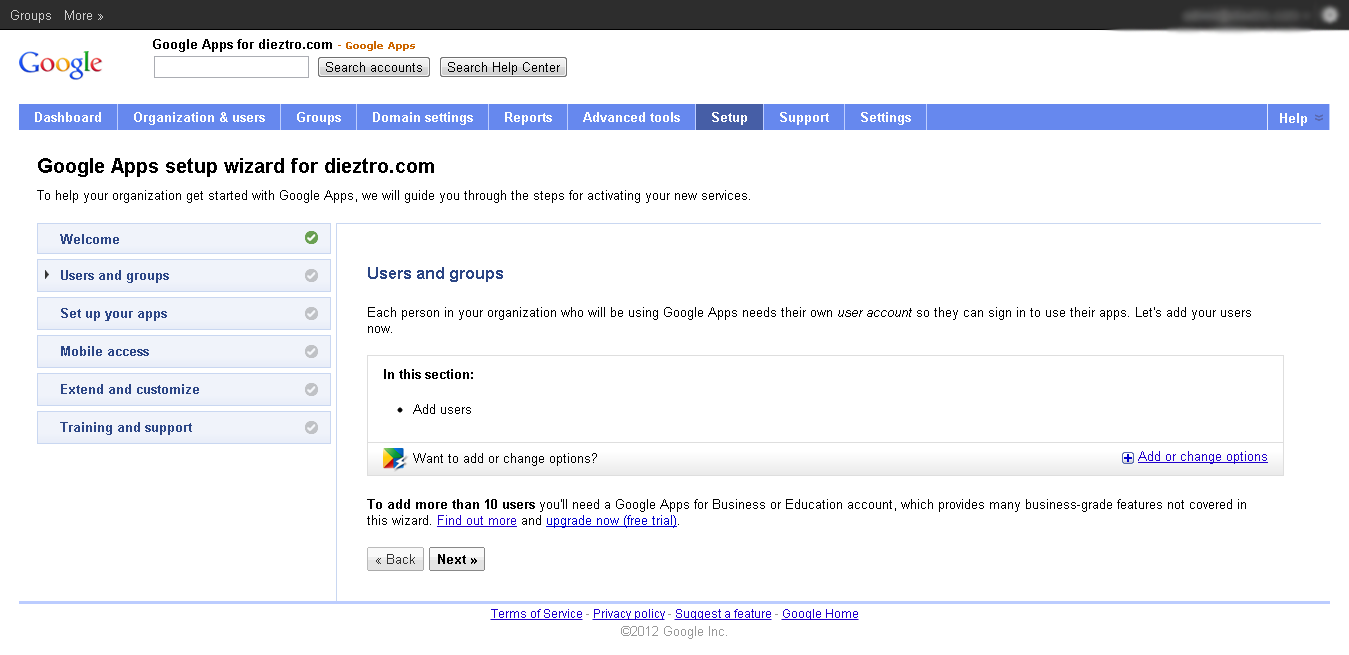This screenshot has width=1349, height=655.
Task: Click the gray checkmark beside Training and support
Action: (x=311, y=428)
